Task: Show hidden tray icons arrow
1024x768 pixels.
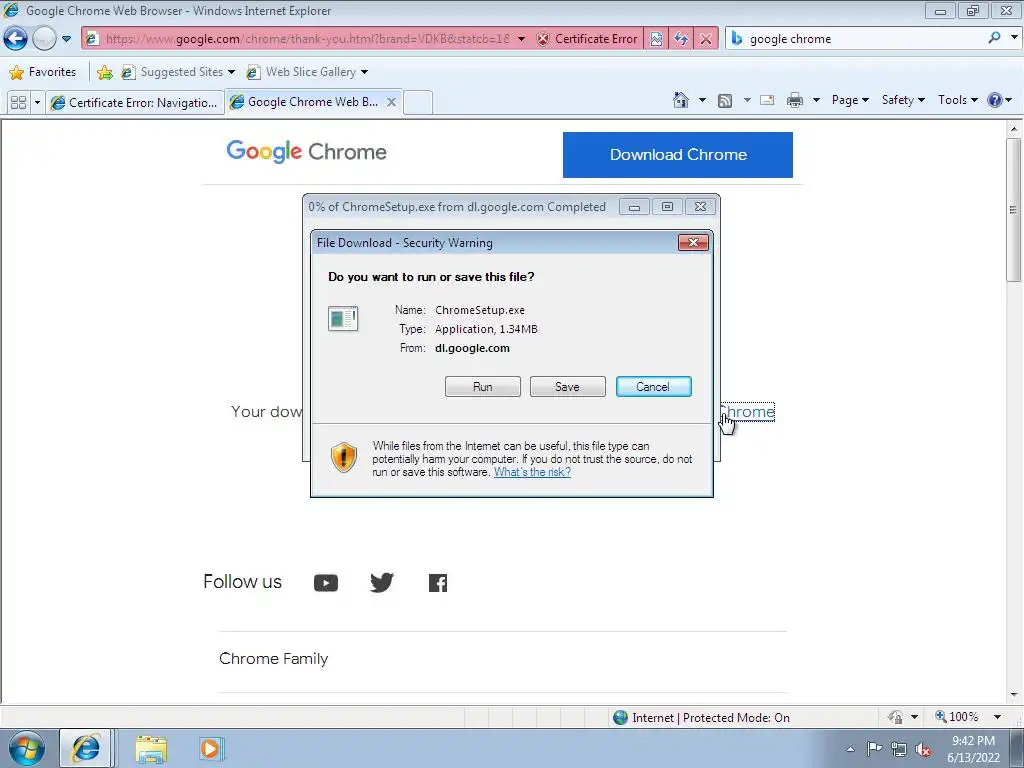Action: [x=850, y=749]
